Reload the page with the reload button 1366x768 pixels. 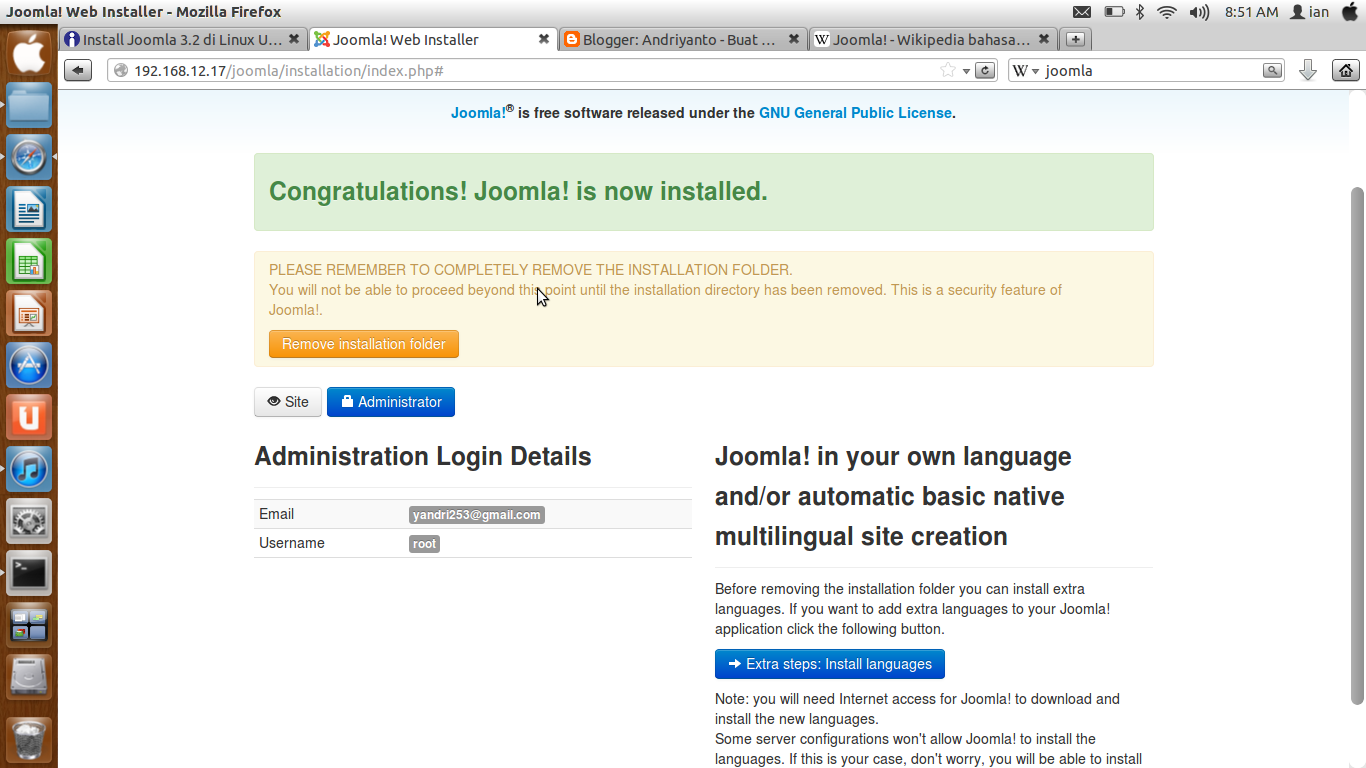985,70
